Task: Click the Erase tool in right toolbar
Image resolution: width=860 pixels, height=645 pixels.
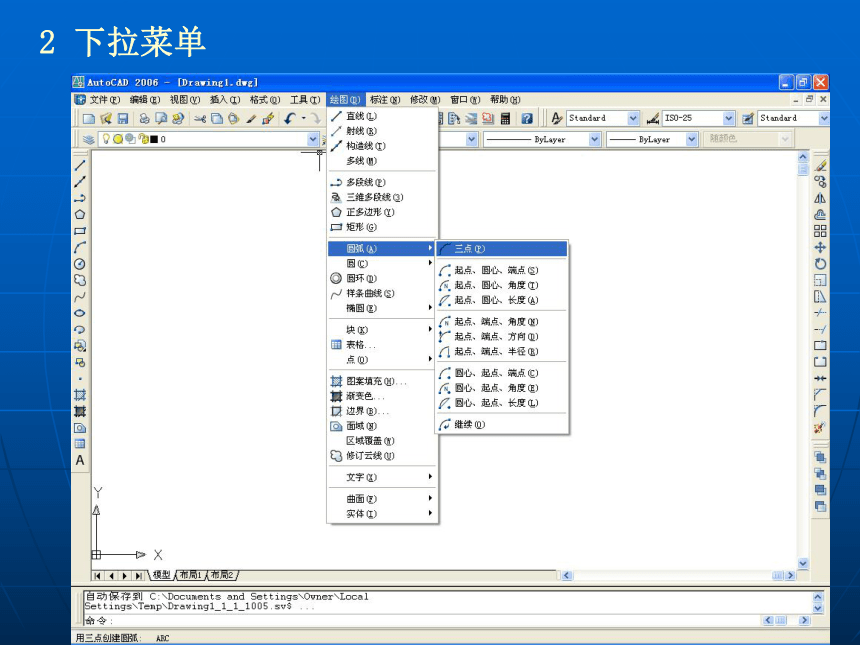Action: [820, 165]
